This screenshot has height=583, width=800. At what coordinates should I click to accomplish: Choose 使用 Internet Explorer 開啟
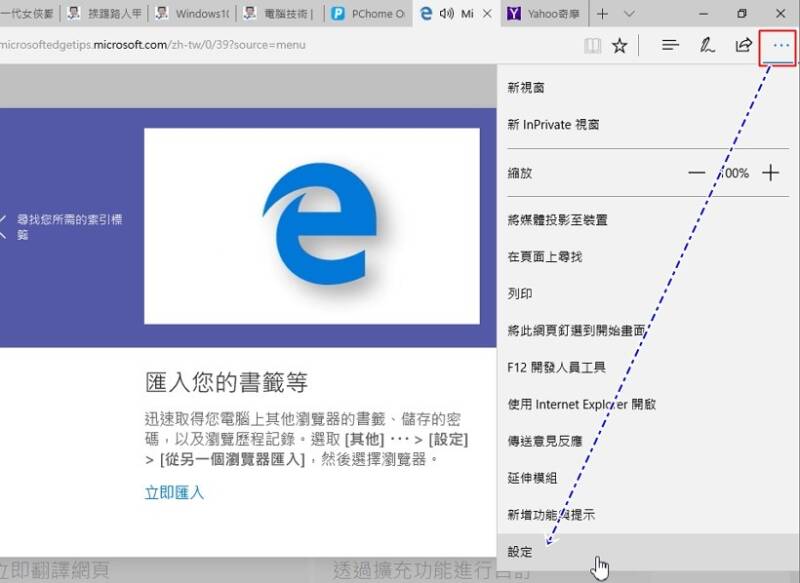647,404
